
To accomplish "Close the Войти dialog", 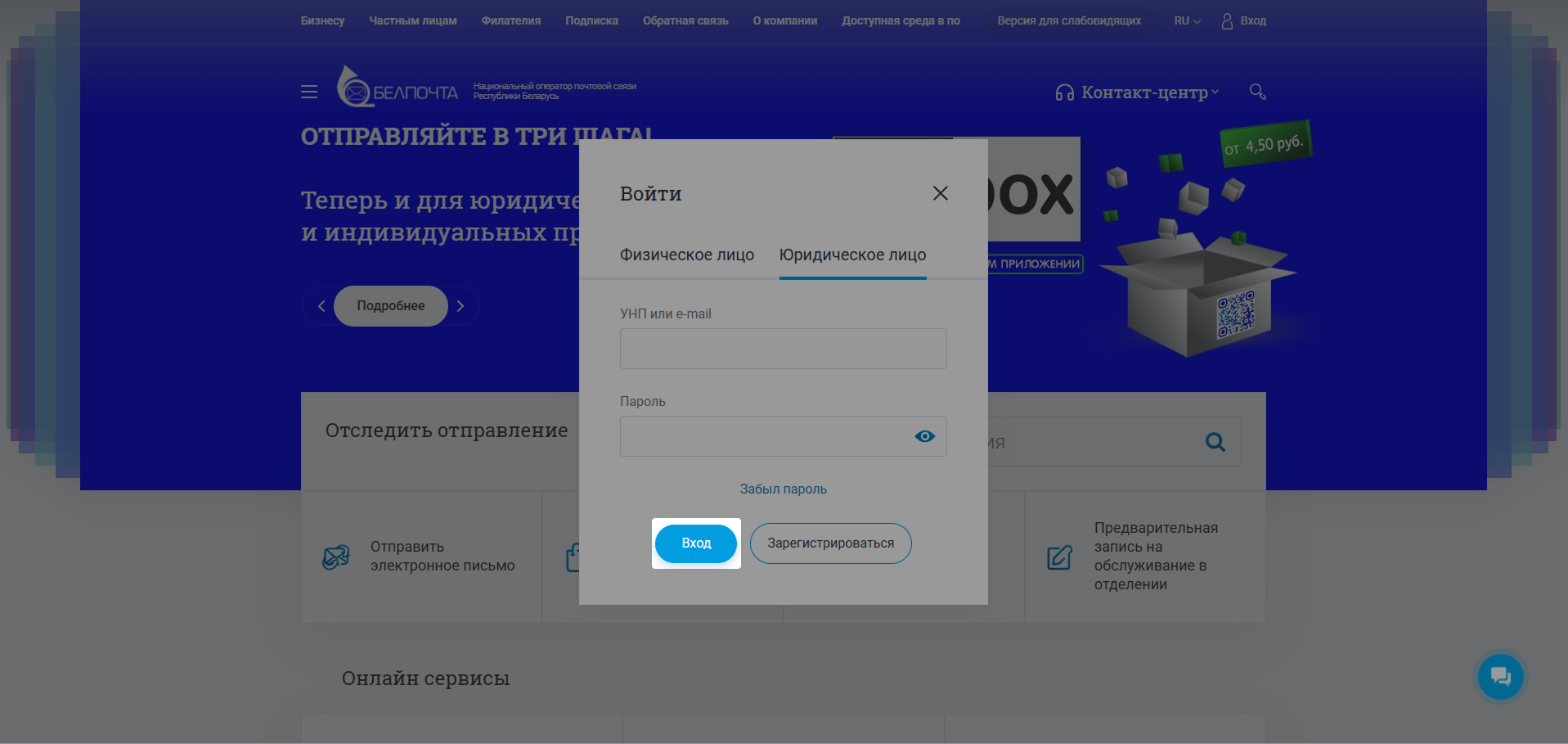I will click(939, 193).
